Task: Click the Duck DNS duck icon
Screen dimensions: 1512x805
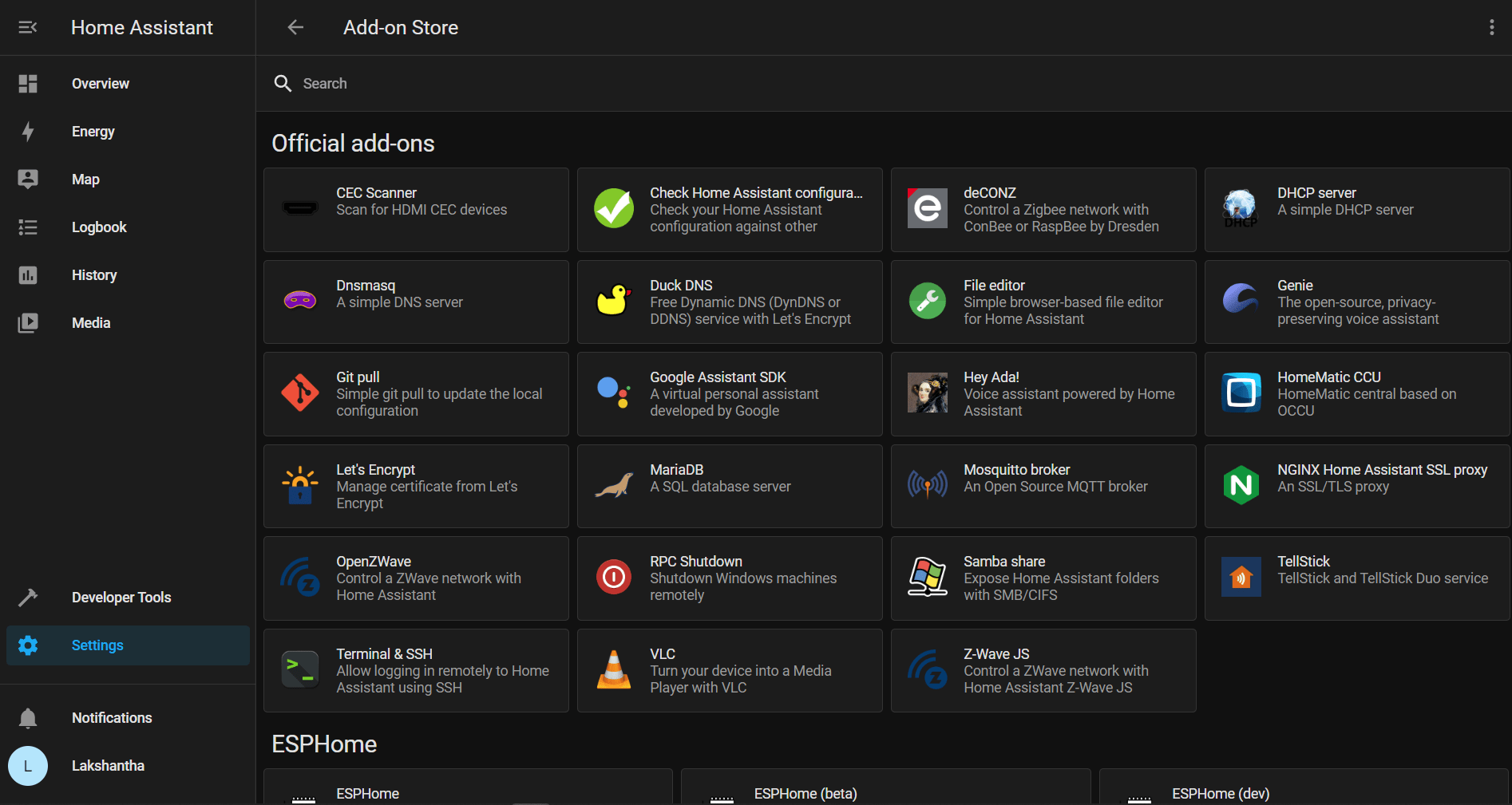Action: coord(614,301)
